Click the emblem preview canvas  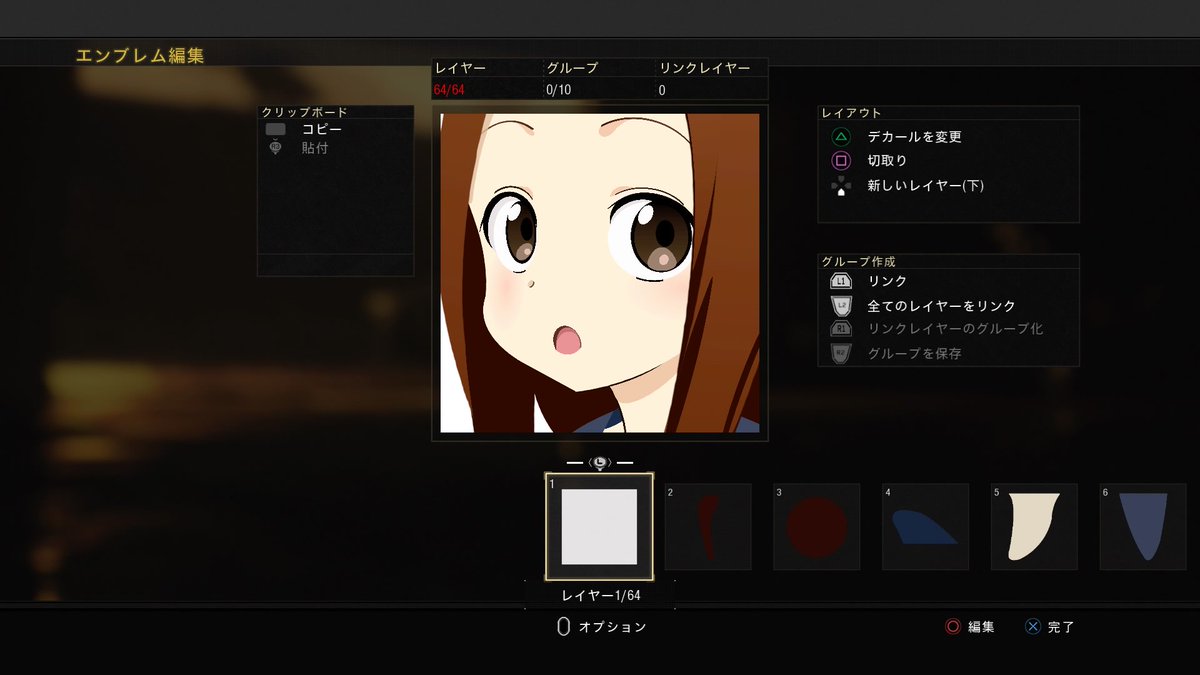pos(600,273)
